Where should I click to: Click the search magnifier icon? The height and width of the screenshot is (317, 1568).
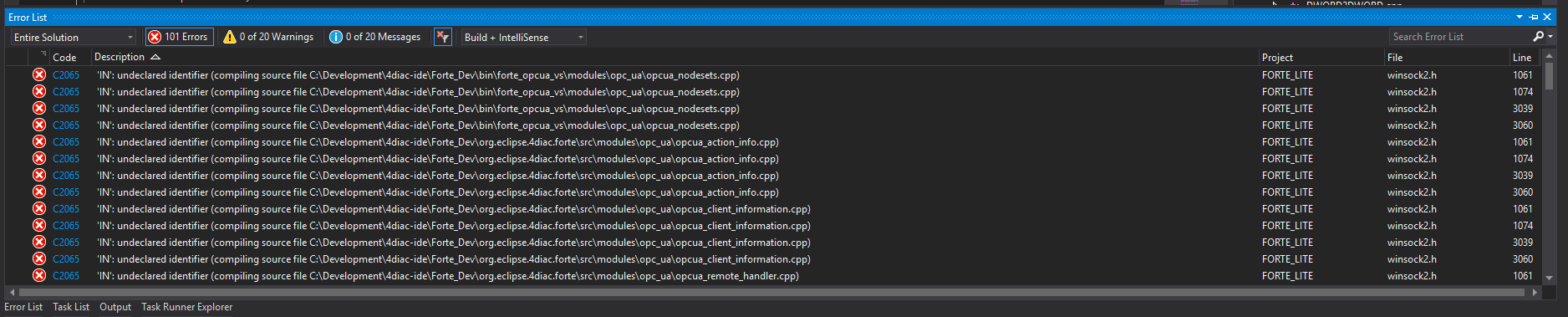pos(1538,37)
